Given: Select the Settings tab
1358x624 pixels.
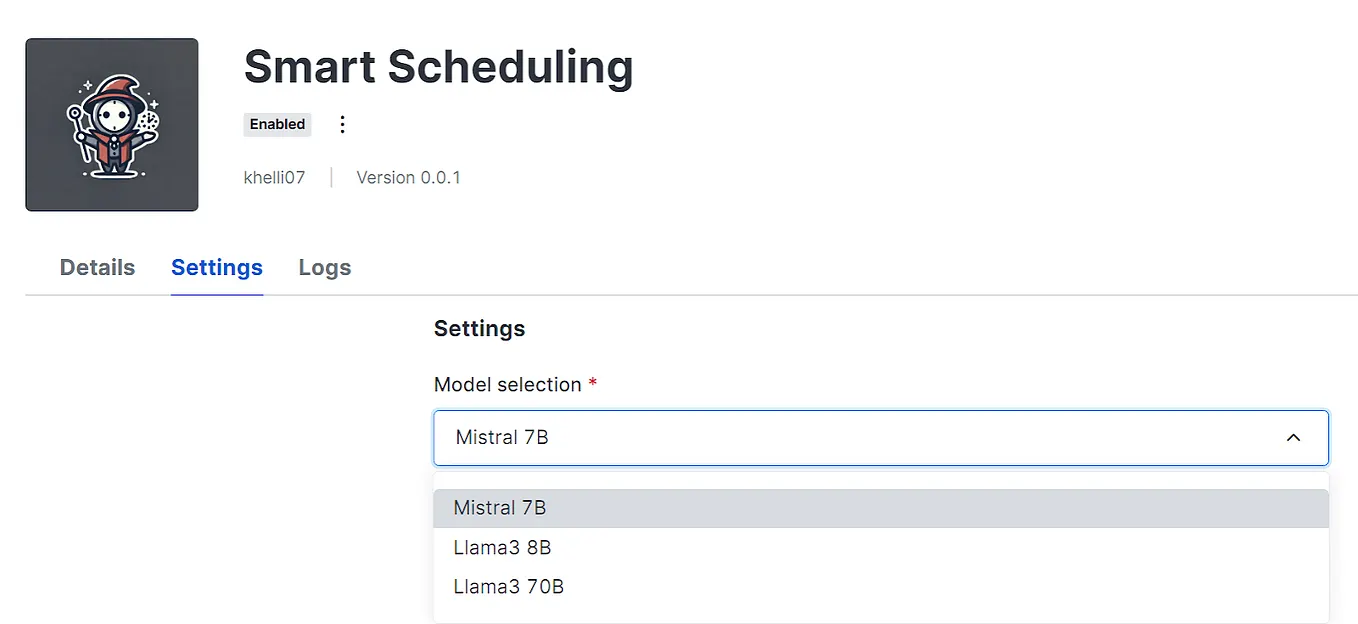Looking at the screenshot, I should click(x=217, y=268).
